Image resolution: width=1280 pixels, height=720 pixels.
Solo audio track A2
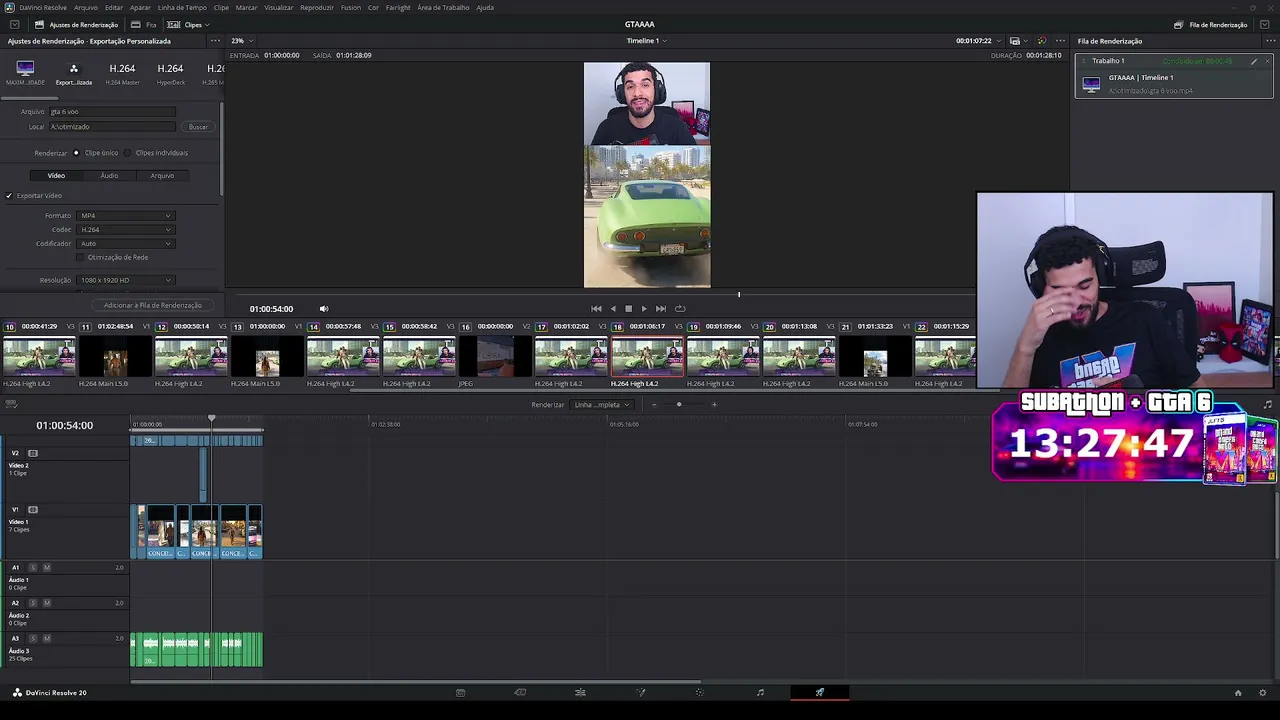coord(33,603)
